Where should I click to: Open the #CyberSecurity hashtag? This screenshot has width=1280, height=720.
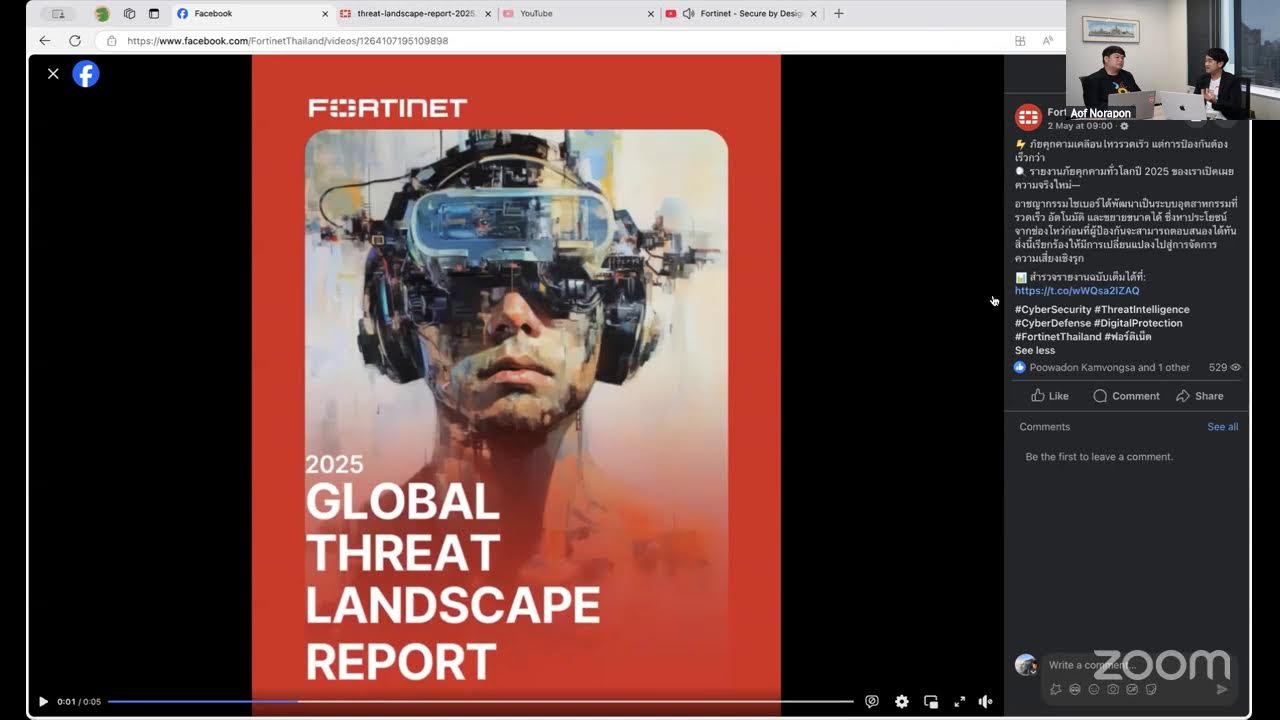1053,310
